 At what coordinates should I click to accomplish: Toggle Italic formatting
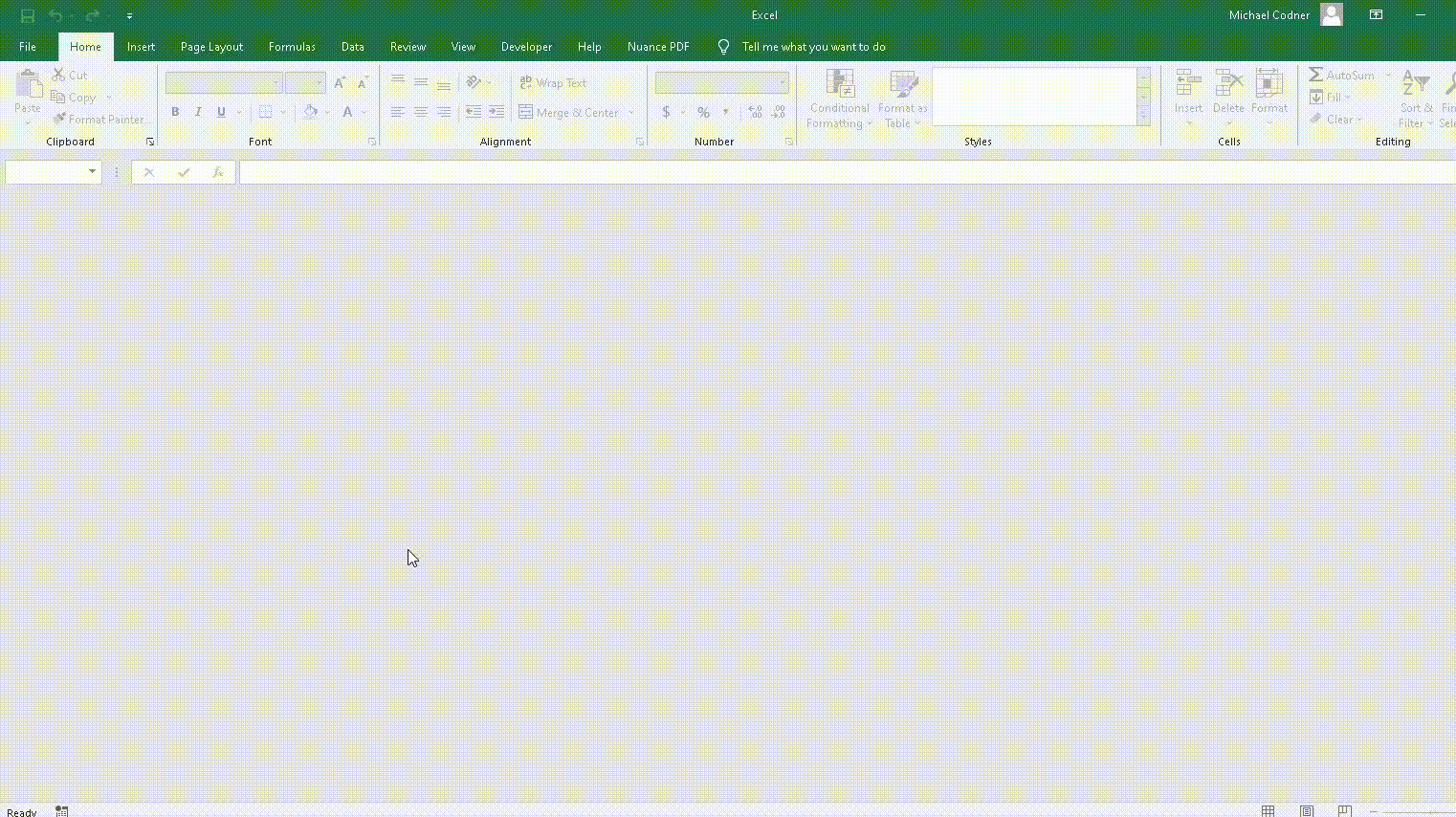(x=198, y=112)
